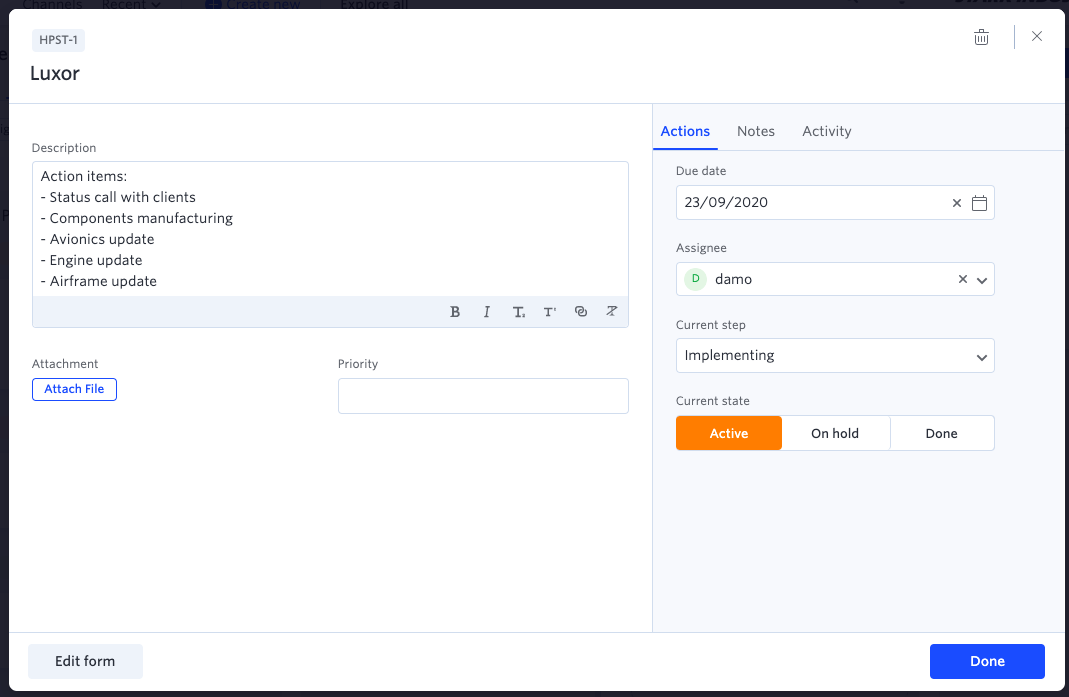Click the 'Status call with clients' line

click(118, 197)
